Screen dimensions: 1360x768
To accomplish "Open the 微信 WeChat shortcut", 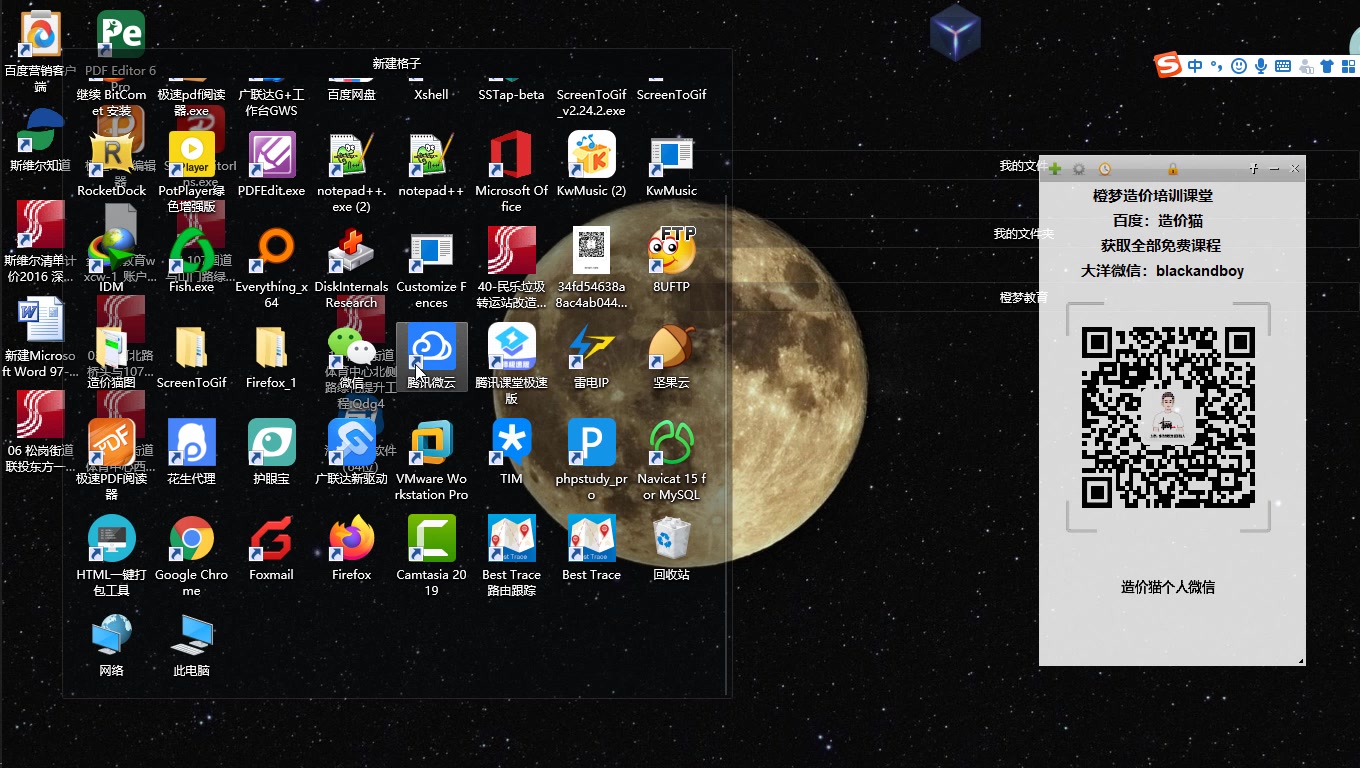I will point(352,356).
